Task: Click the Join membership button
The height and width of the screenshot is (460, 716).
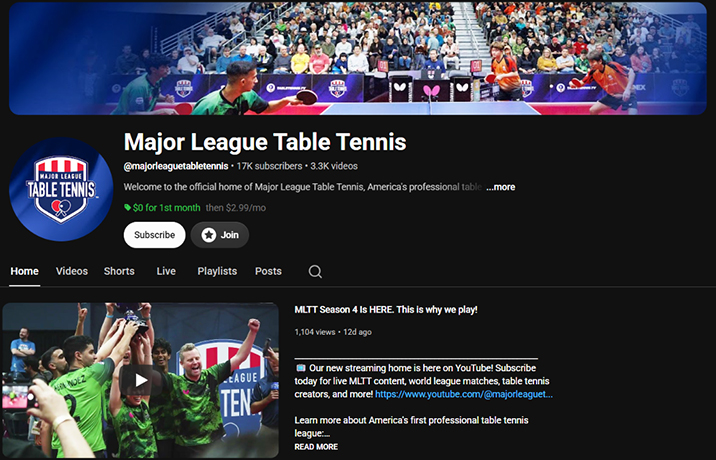Action: click(x=220, y=235)
